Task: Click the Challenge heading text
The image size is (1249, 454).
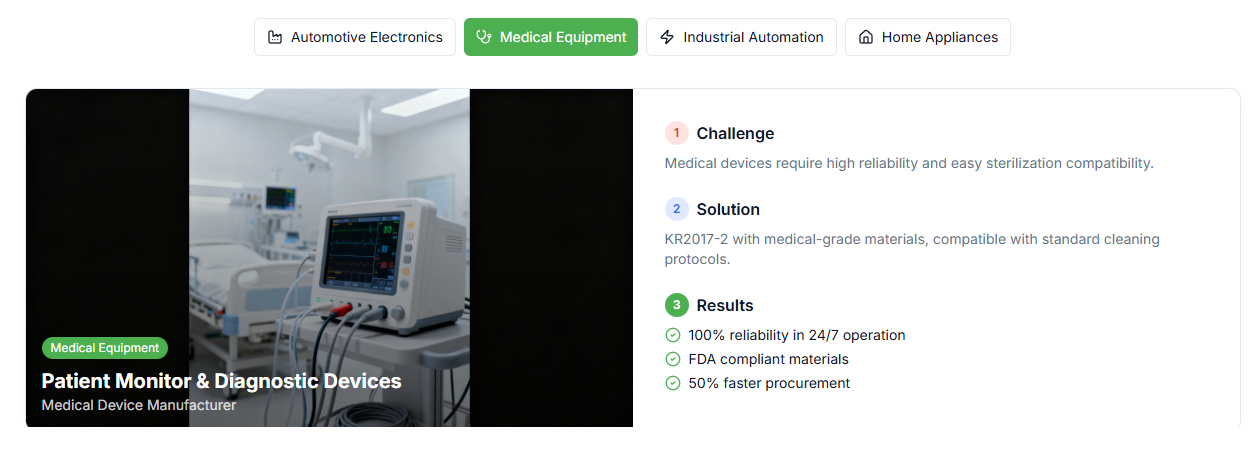Action: point(735,133)
